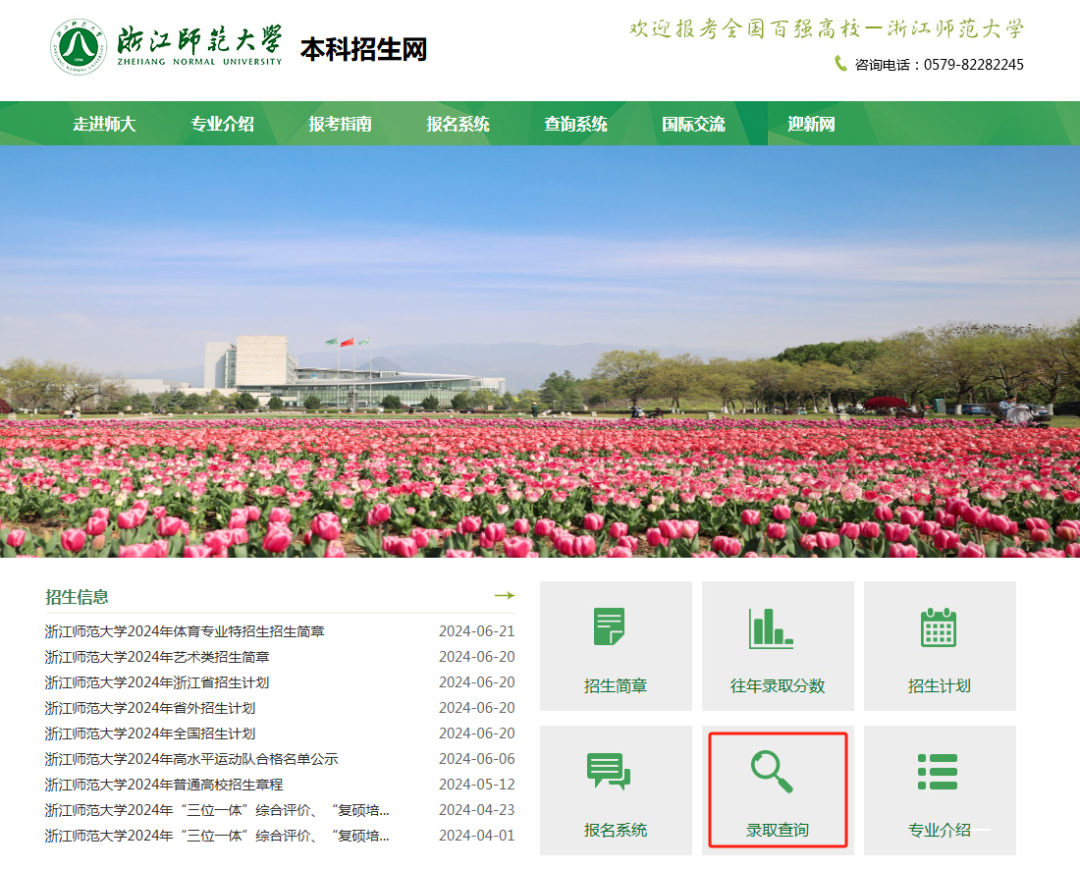Click the 招生简章 tile label
Image resolution: width=1080 pixels, height=869 pixels.
point(616,686)
